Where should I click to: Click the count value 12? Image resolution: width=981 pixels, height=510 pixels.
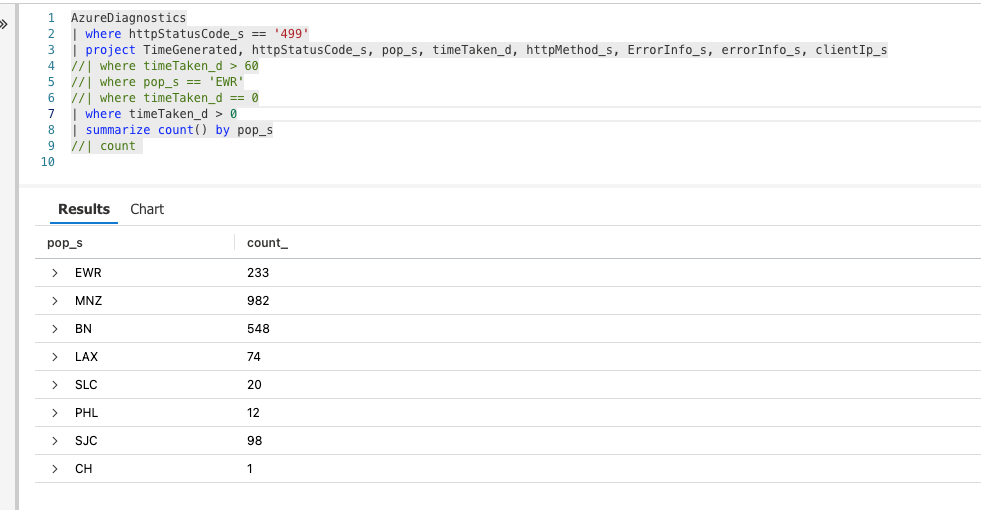pyautogui.click(x=253, y=413)
